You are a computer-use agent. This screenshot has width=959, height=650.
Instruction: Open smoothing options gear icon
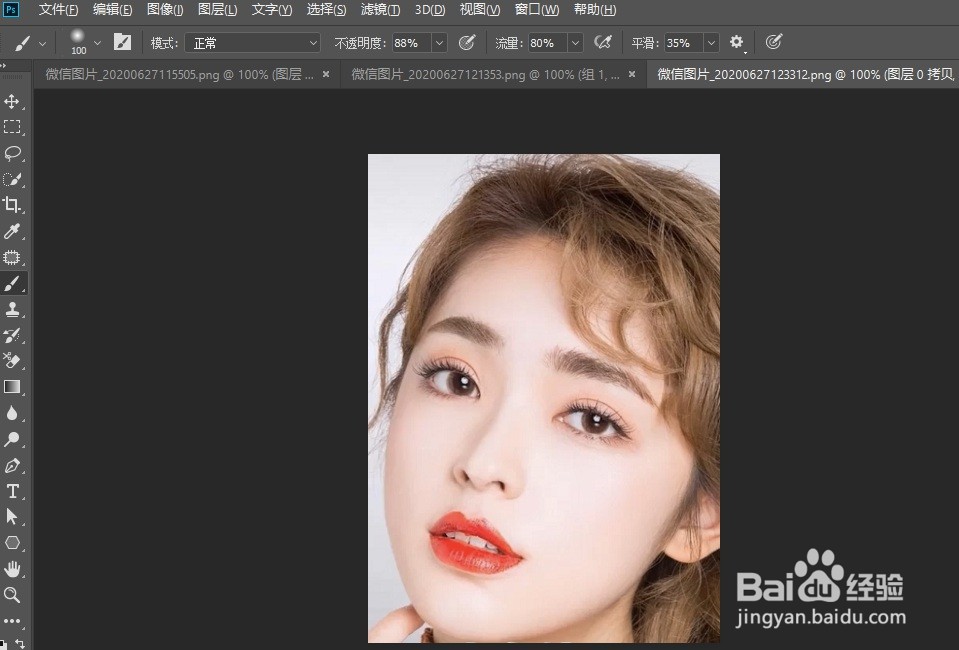click(x=737, y=42)
